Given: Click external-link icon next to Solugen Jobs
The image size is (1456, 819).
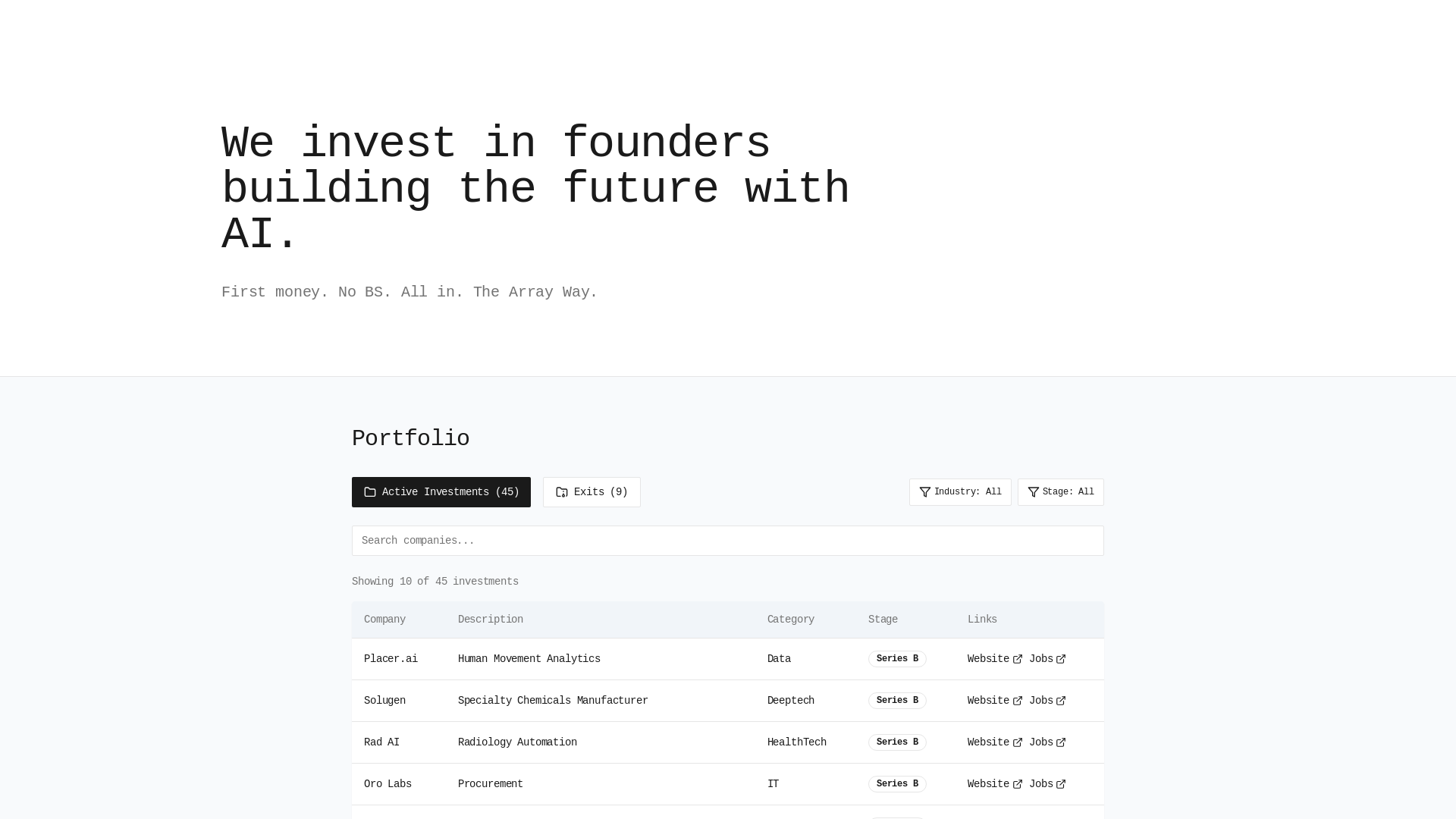Looking at the screenshot, I should [x=1061, y=701].
